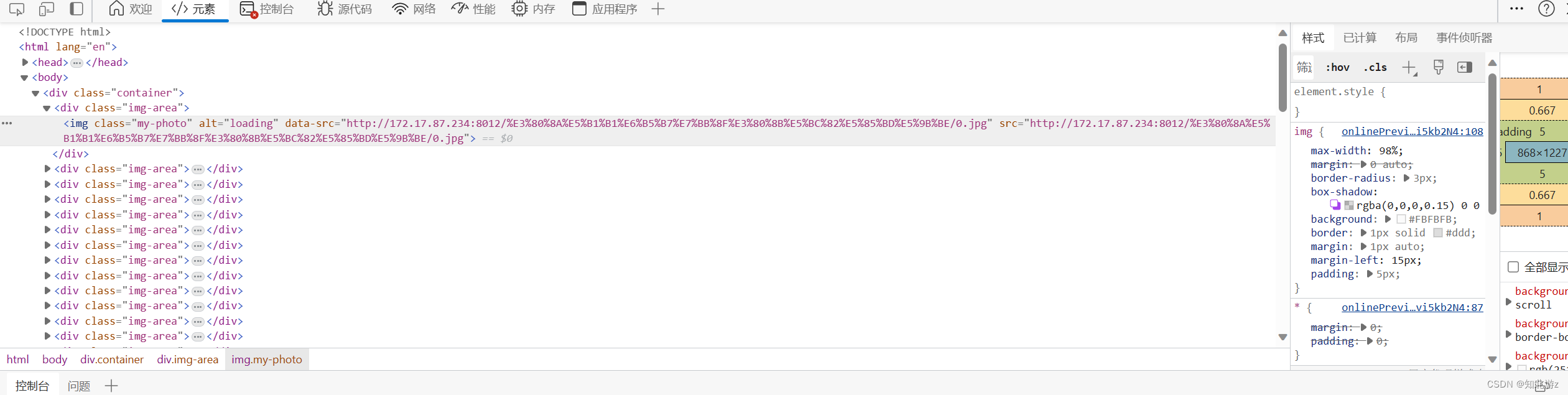Screen dimensions: 1568x395
Task: Open the 内存 memory tab
Action: pyautogui.click(x=533, y=9)
